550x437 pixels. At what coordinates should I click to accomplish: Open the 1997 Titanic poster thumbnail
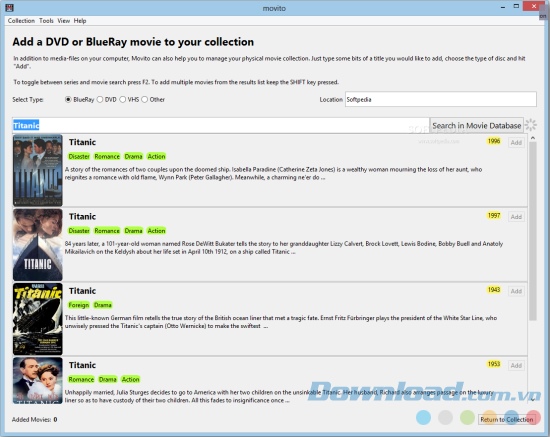[x=38, y=244]
